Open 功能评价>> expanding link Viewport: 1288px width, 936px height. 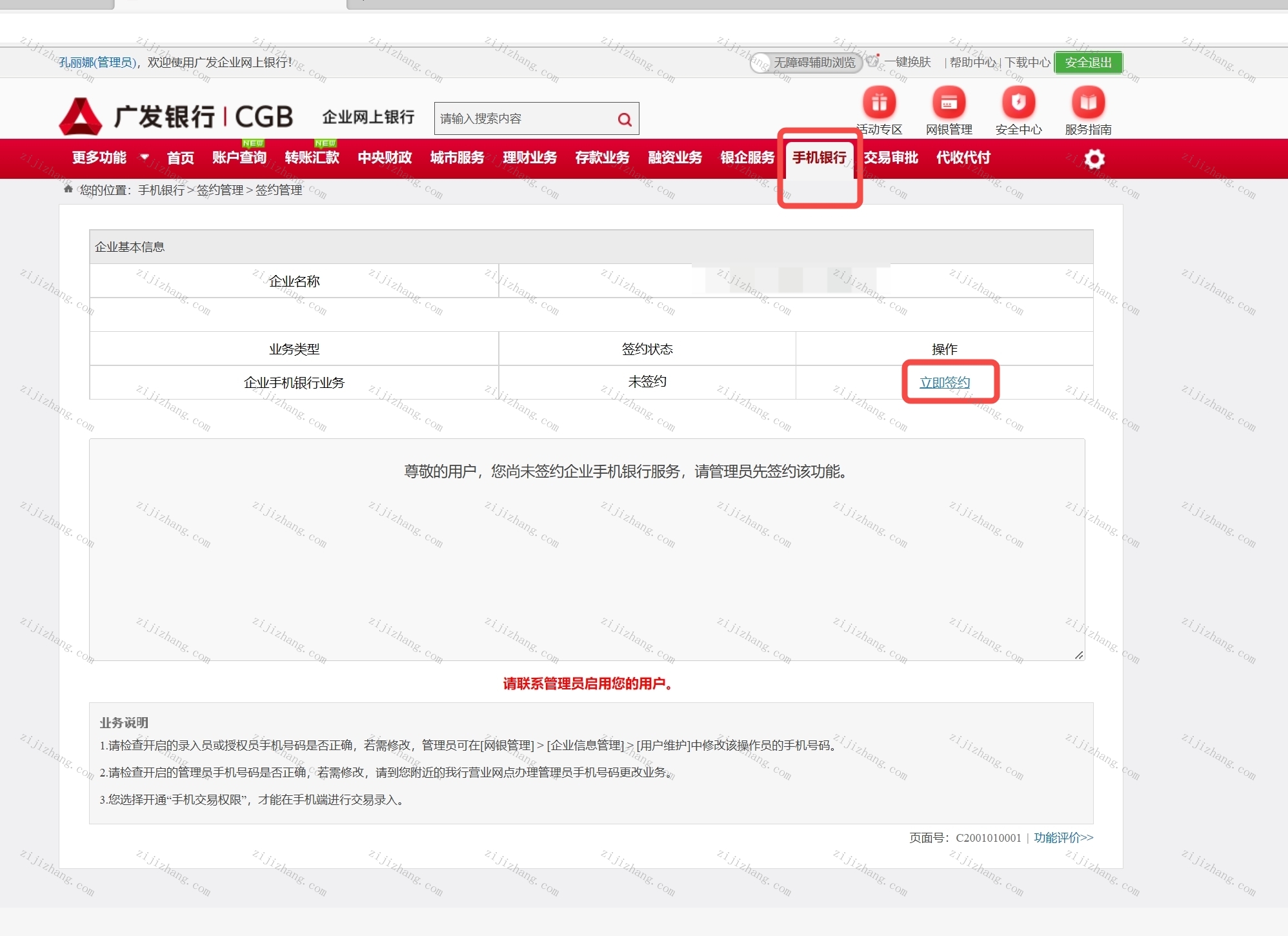tap(1062, 837)
